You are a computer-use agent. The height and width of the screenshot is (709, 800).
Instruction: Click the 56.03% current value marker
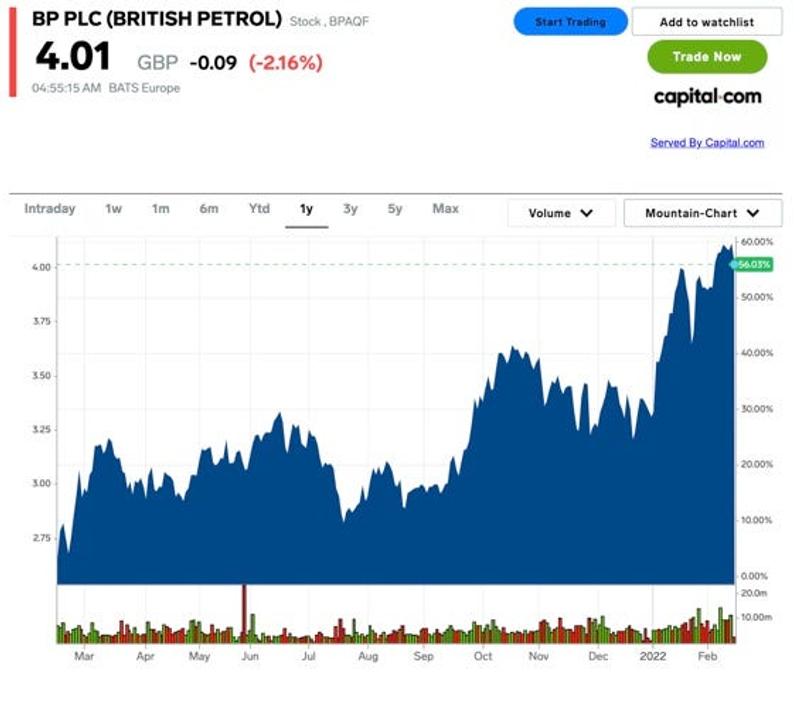tap(752, 264)
